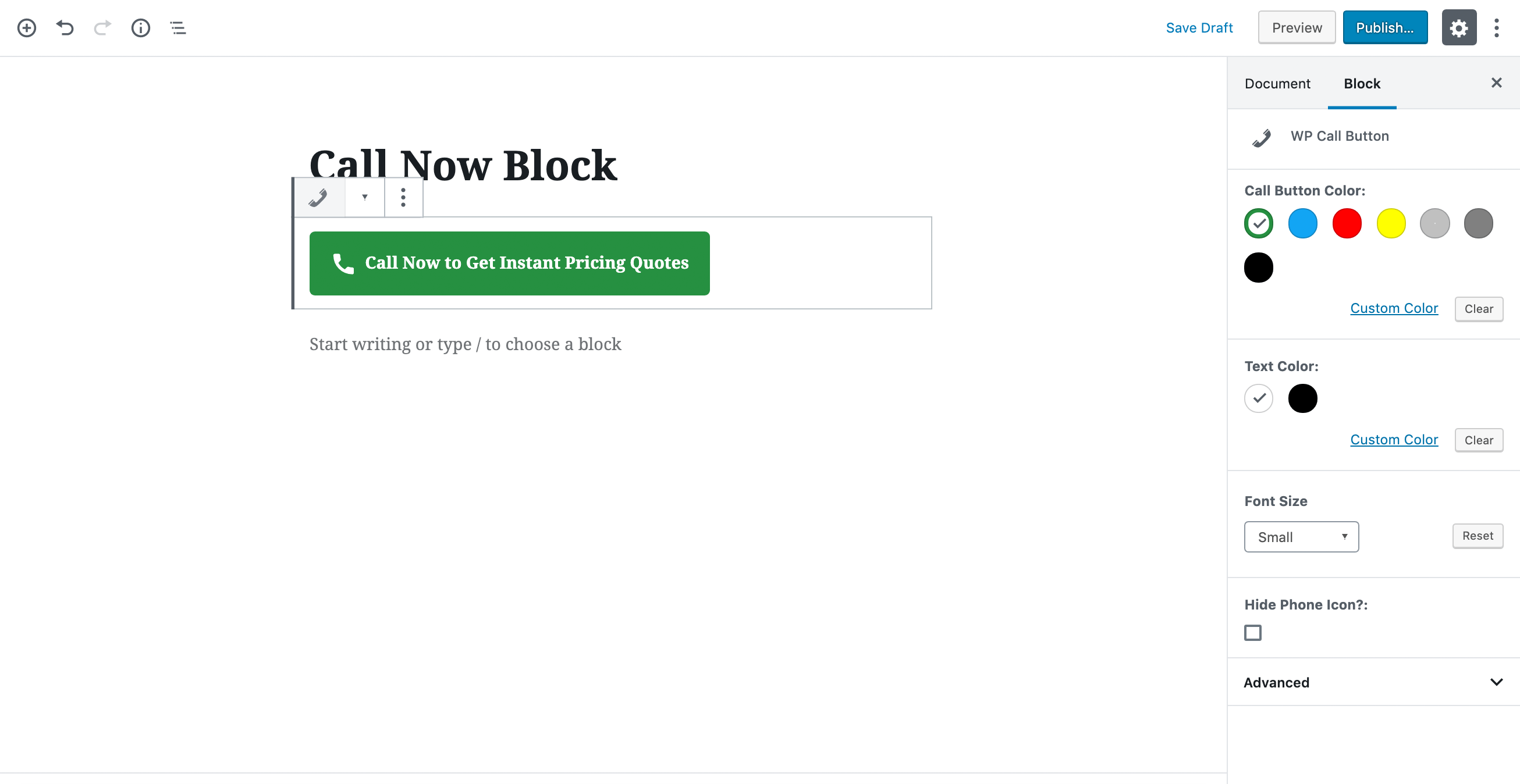Viewport: 1520px width, 784px height.
Task: Switch to the Block tab
Action: pos(1362,83)
